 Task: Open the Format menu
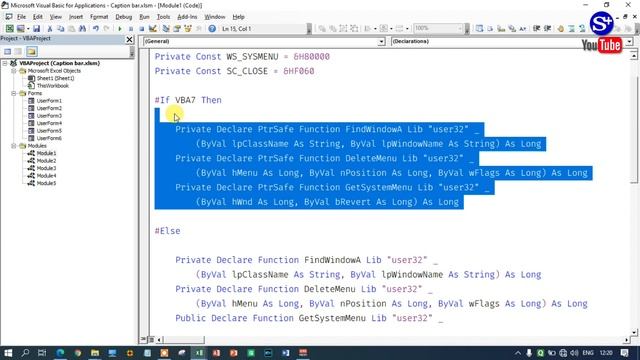click(x=99, y=17)
